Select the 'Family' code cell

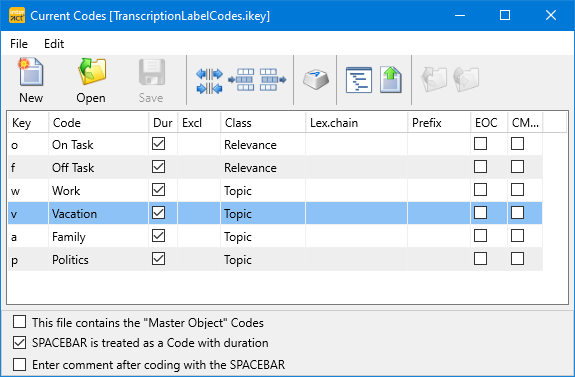(x=99, y=236)
